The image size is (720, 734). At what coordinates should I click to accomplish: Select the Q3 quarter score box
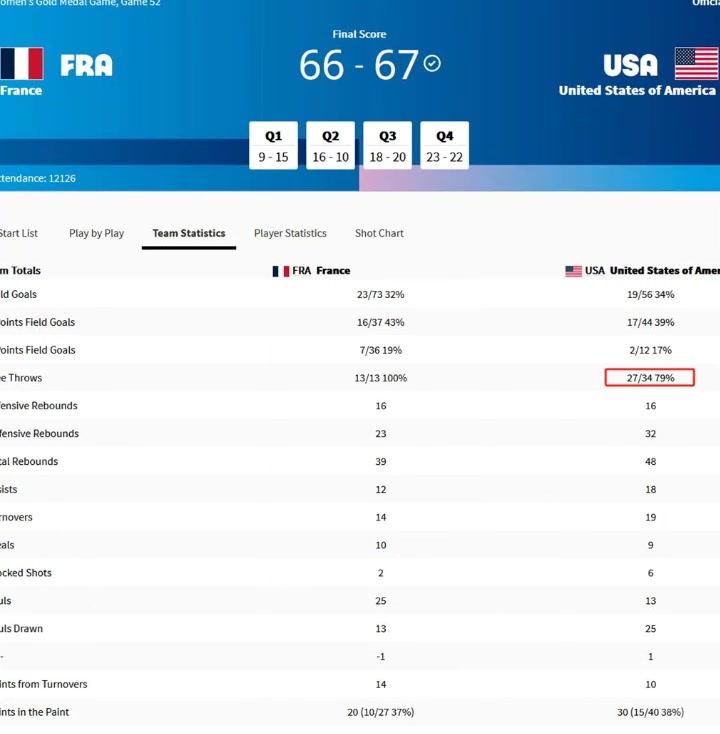pos(388,146)
